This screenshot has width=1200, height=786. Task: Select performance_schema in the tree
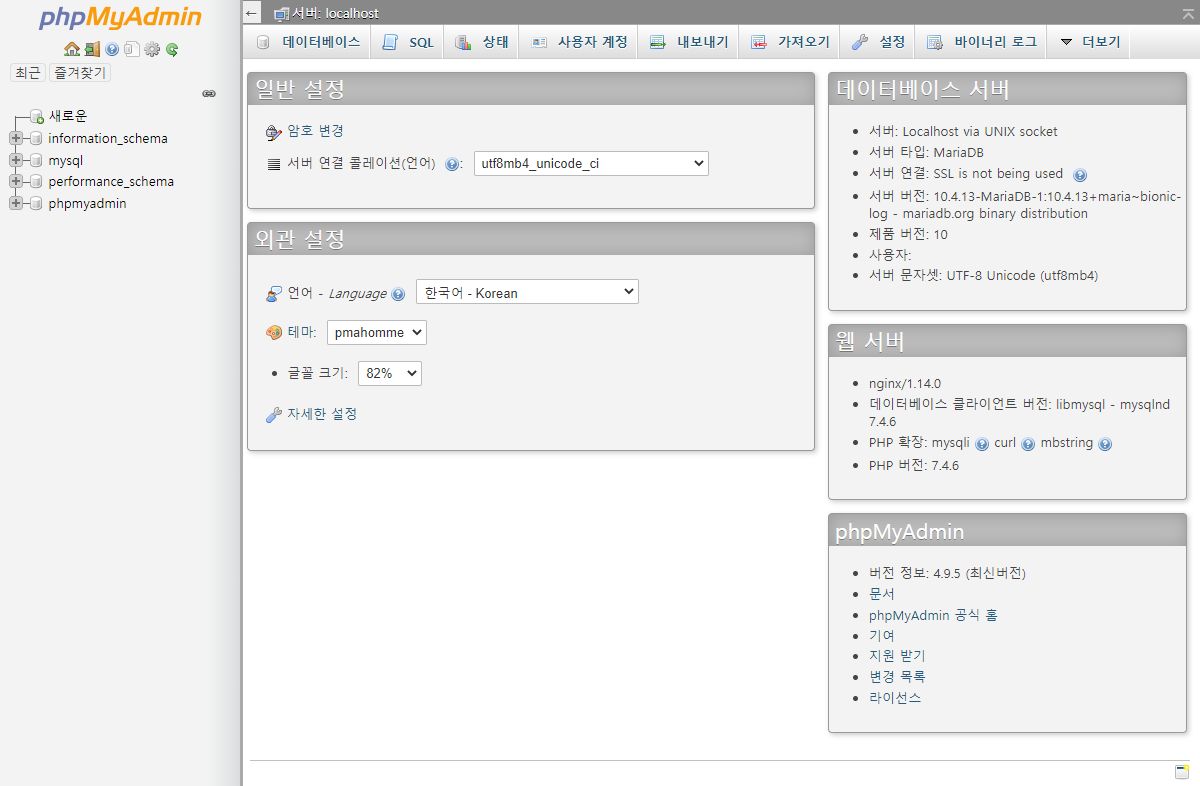coord(111,182)
